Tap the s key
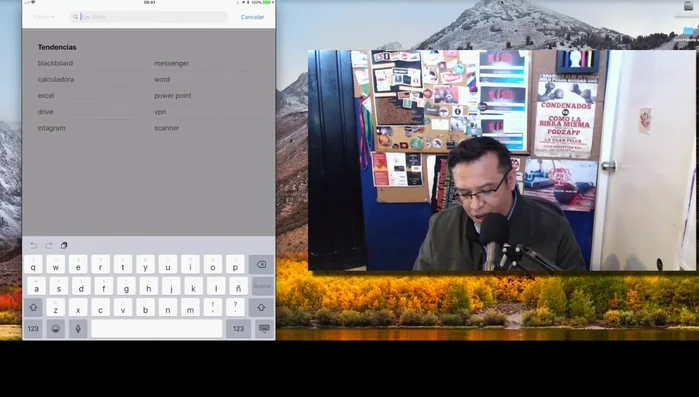699x397 pixels. point(59,286)
